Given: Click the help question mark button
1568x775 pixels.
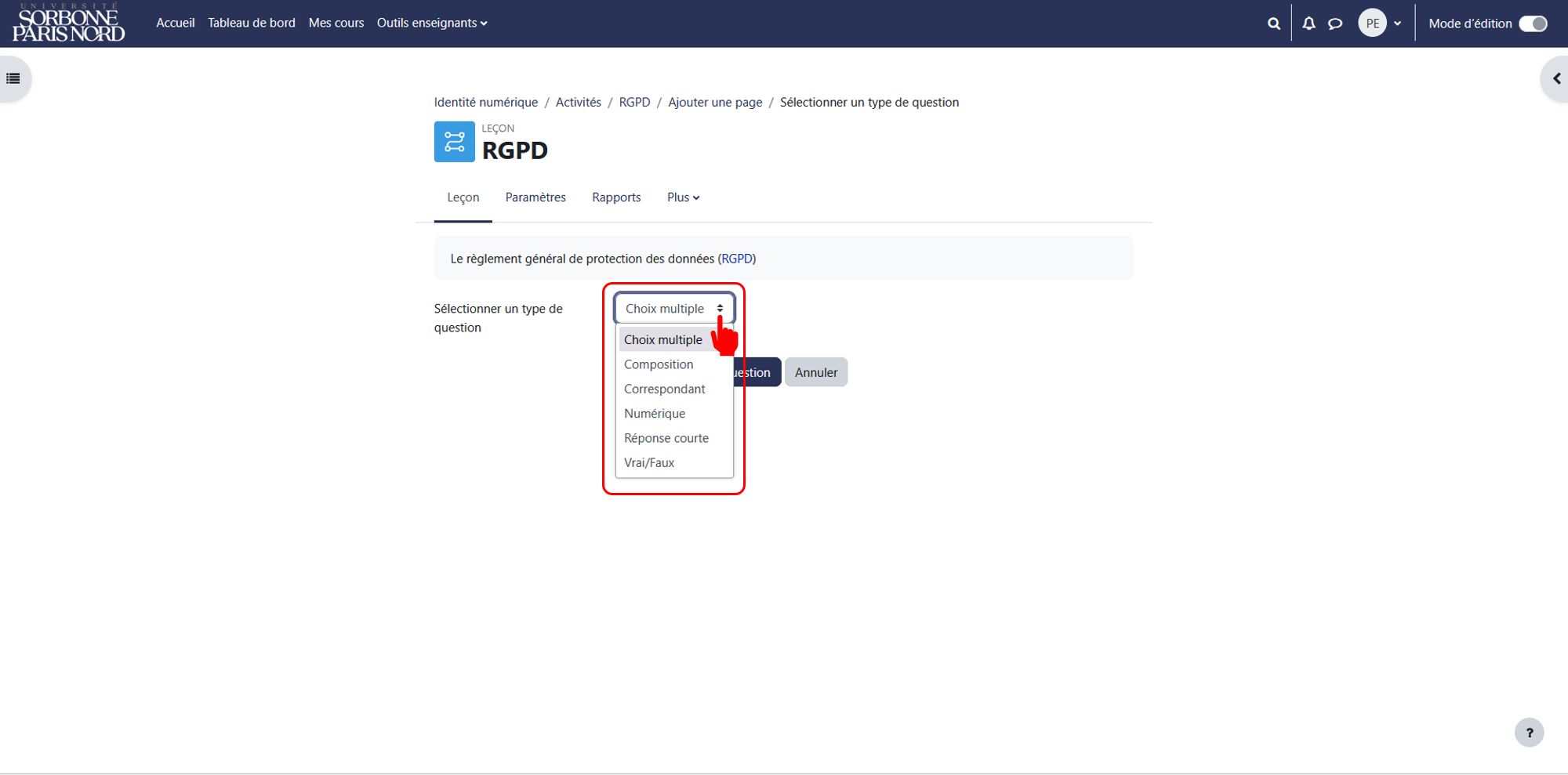Looking at the screenshot, I should (1529, 733).
